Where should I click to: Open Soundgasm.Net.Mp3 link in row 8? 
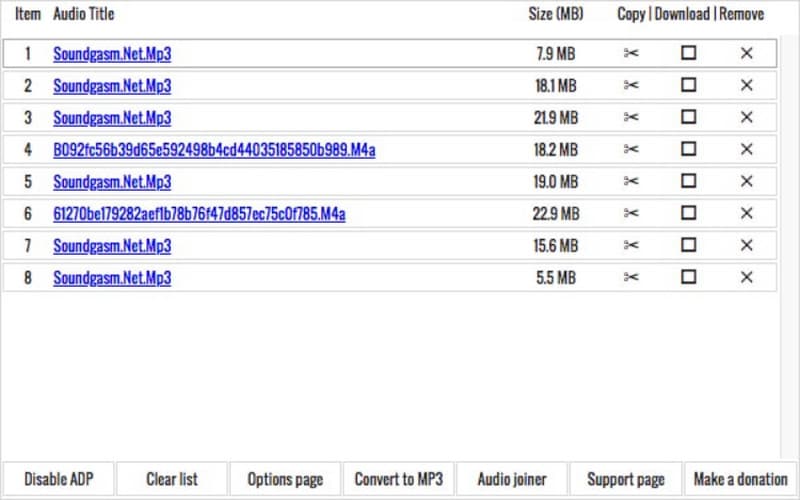pos(112,278)
